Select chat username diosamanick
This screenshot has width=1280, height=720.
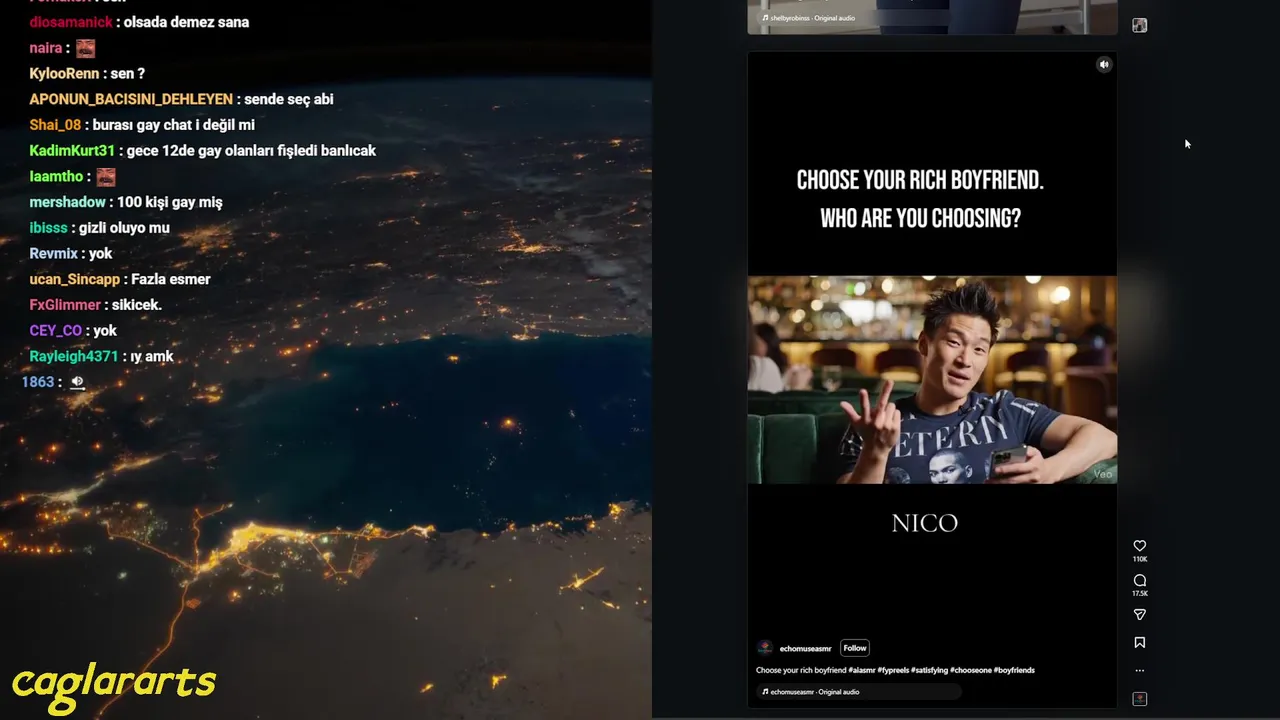point(71,22)
